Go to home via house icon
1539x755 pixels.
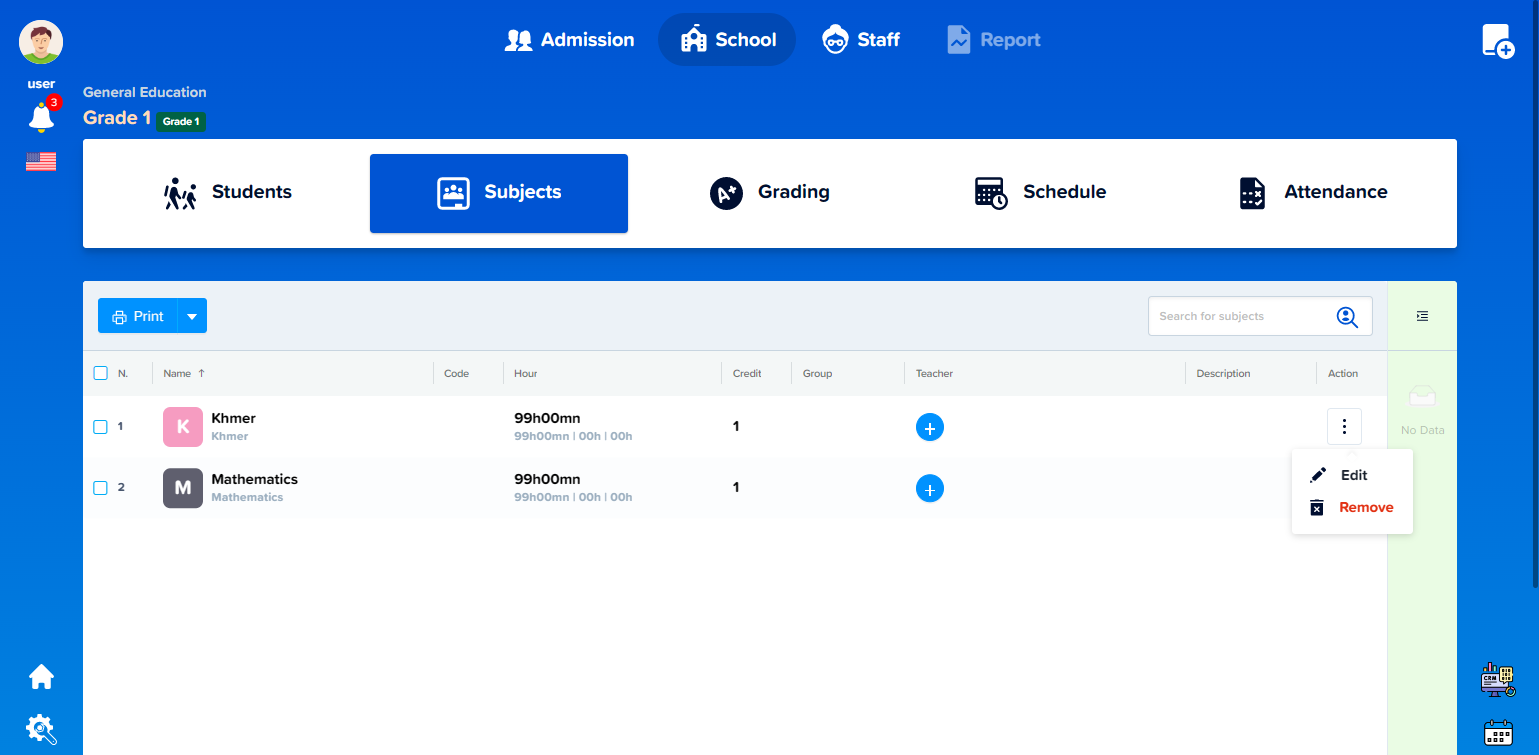coord(41,677)
